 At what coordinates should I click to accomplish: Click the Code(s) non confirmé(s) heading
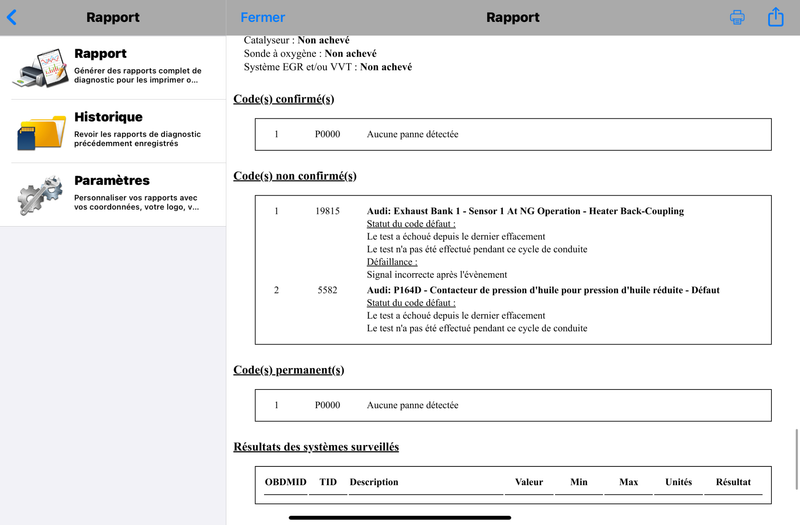click(294, 176)
